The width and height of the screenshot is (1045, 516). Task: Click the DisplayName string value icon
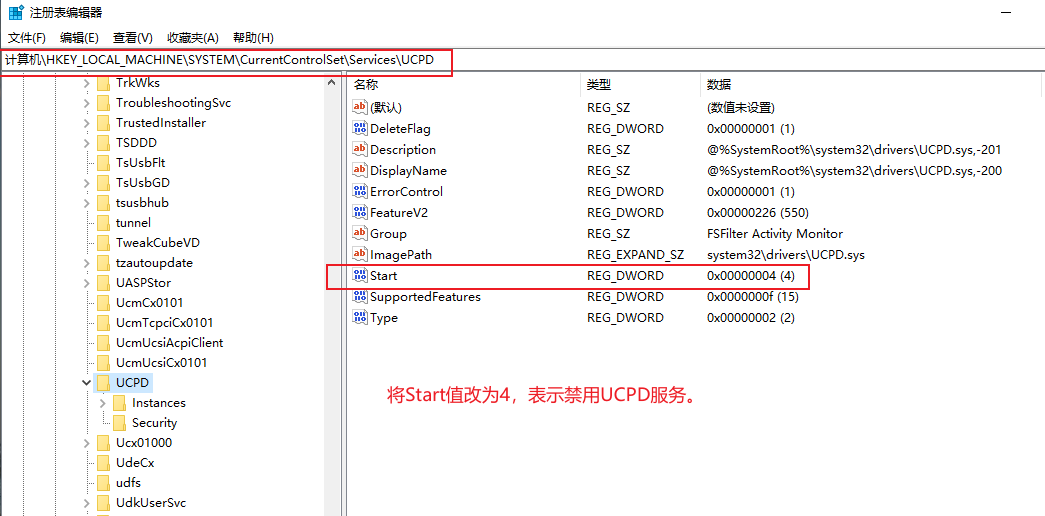point(360,170)
